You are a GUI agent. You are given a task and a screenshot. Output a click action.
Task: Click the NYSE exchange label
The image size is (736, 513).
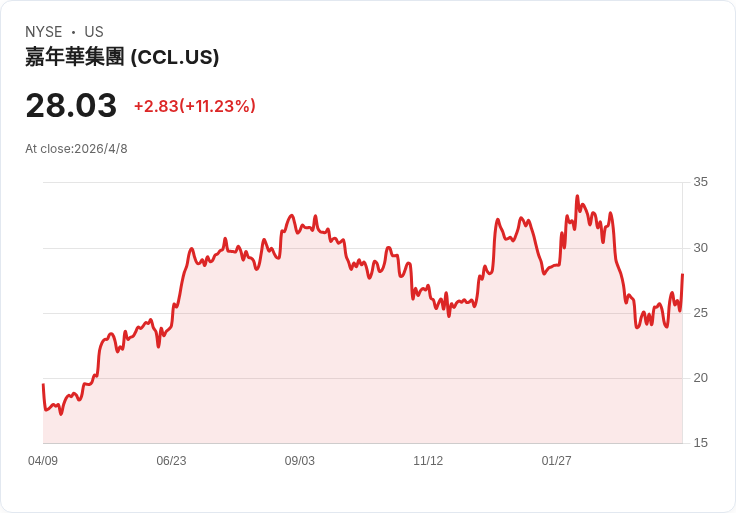click(44, 32)
